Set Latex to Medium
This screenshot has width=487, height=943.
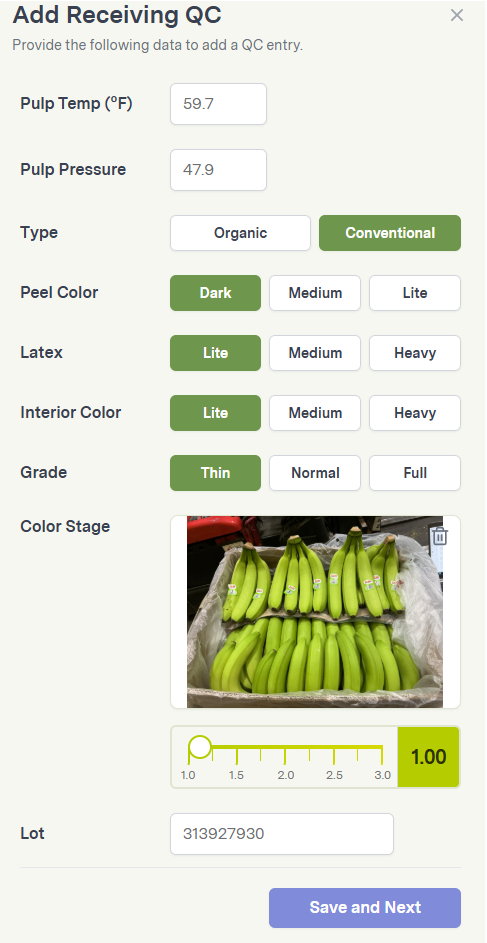point(315,353)
